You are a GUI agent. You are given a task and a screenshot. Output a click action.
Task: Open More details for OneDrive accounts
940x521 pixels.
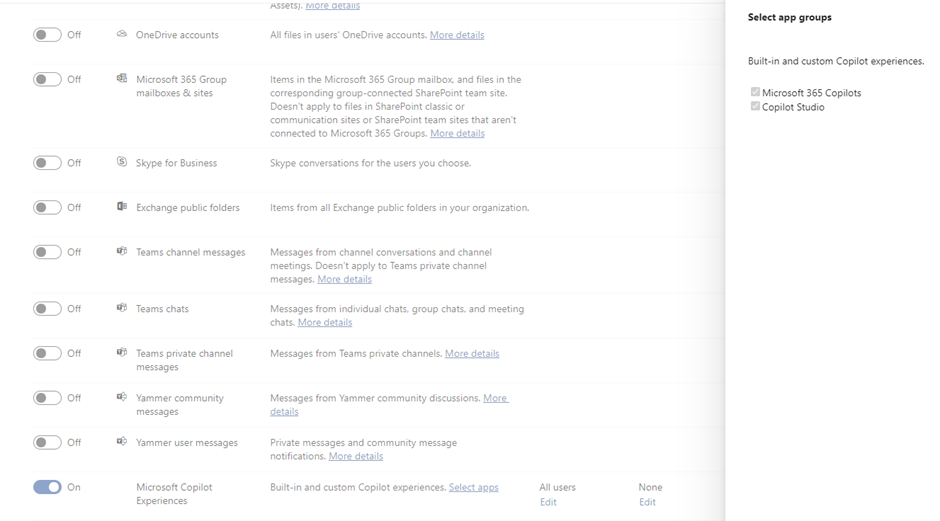coord(457,35)
